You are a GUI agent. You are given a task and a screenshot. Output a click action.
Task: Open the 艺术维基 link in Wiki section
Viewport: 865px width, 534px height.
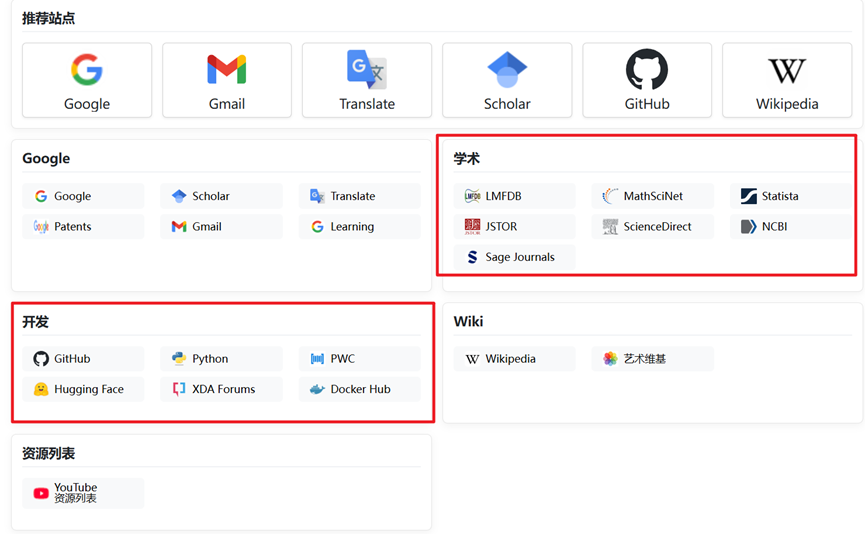[x=644, y=359]
